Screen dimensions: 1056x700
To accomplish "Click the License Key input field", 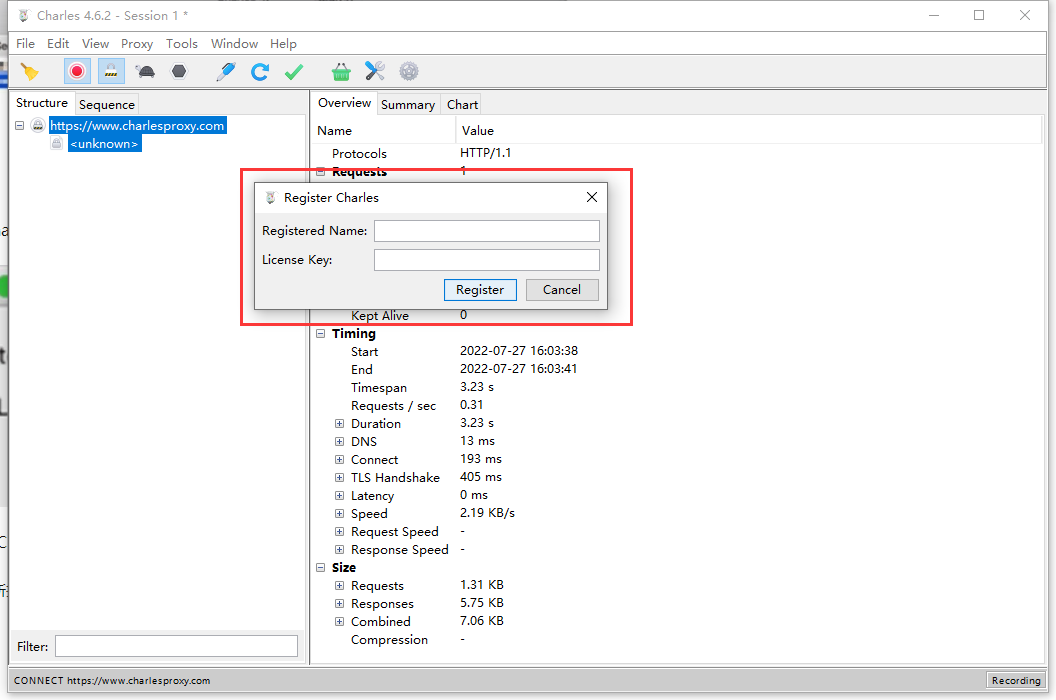I will tap(486, 260).
